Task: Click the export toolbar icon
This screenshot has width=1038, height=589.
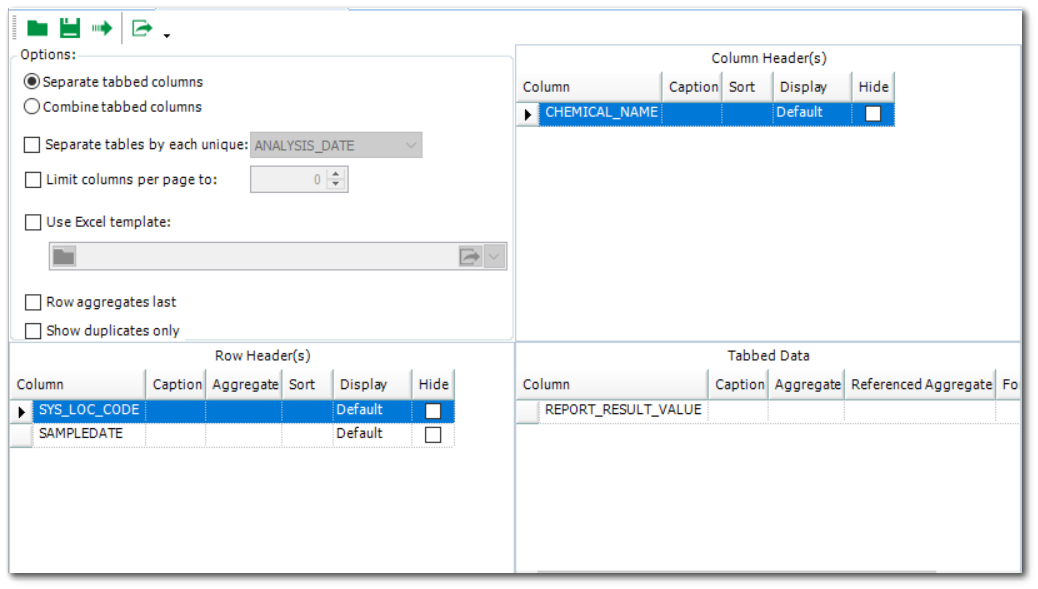Action: click(x=140, y=27)
